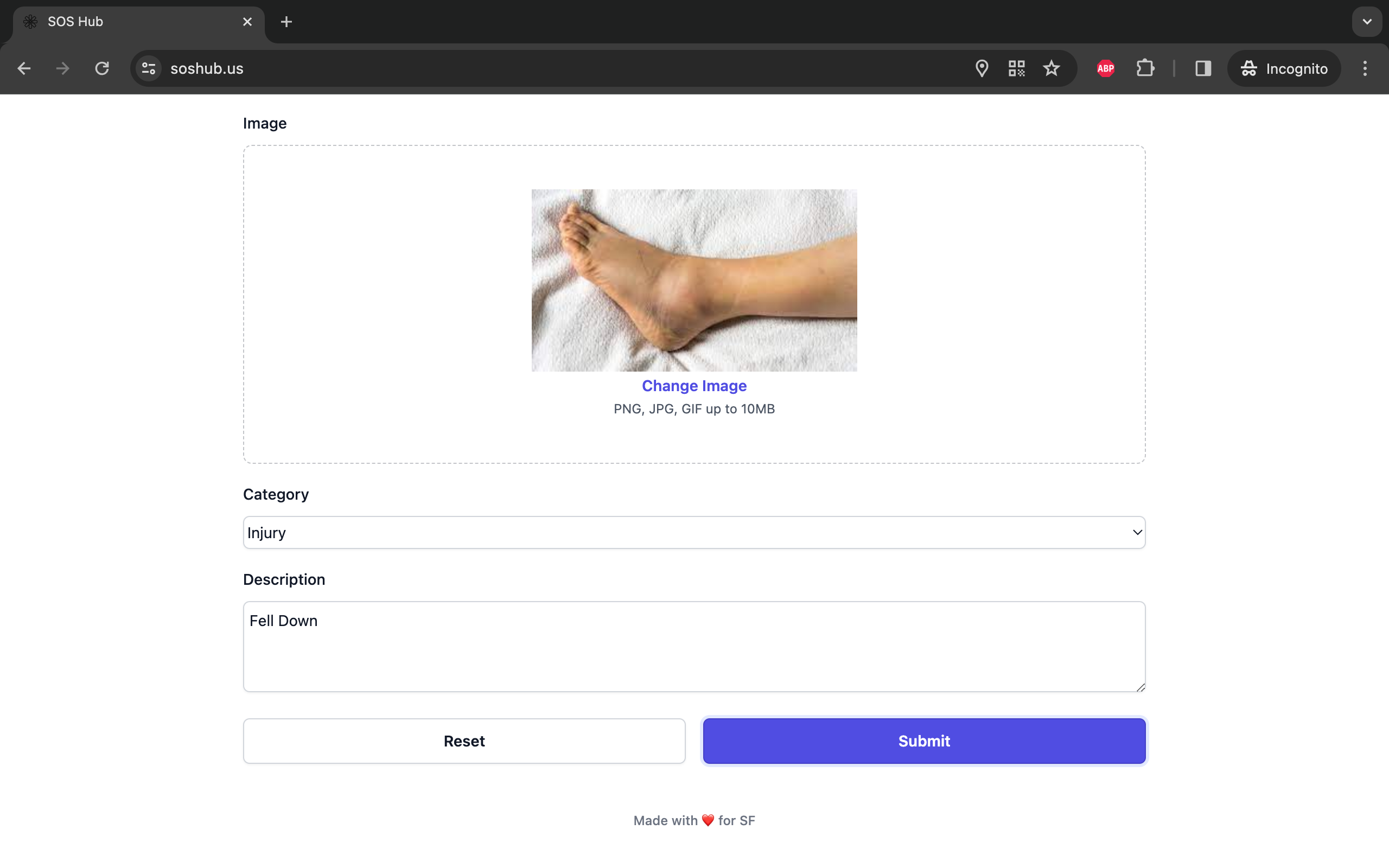
Task: Expand the tab list chevron at top right
Action: pos(1367,21)
